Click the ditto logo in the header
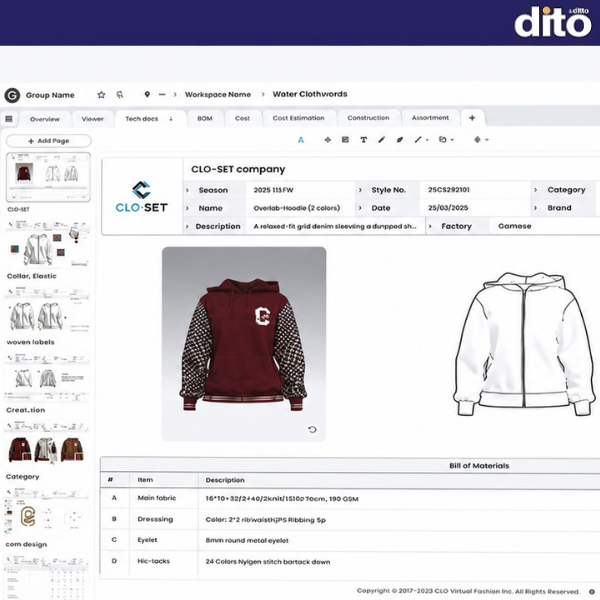 point(553,22)
